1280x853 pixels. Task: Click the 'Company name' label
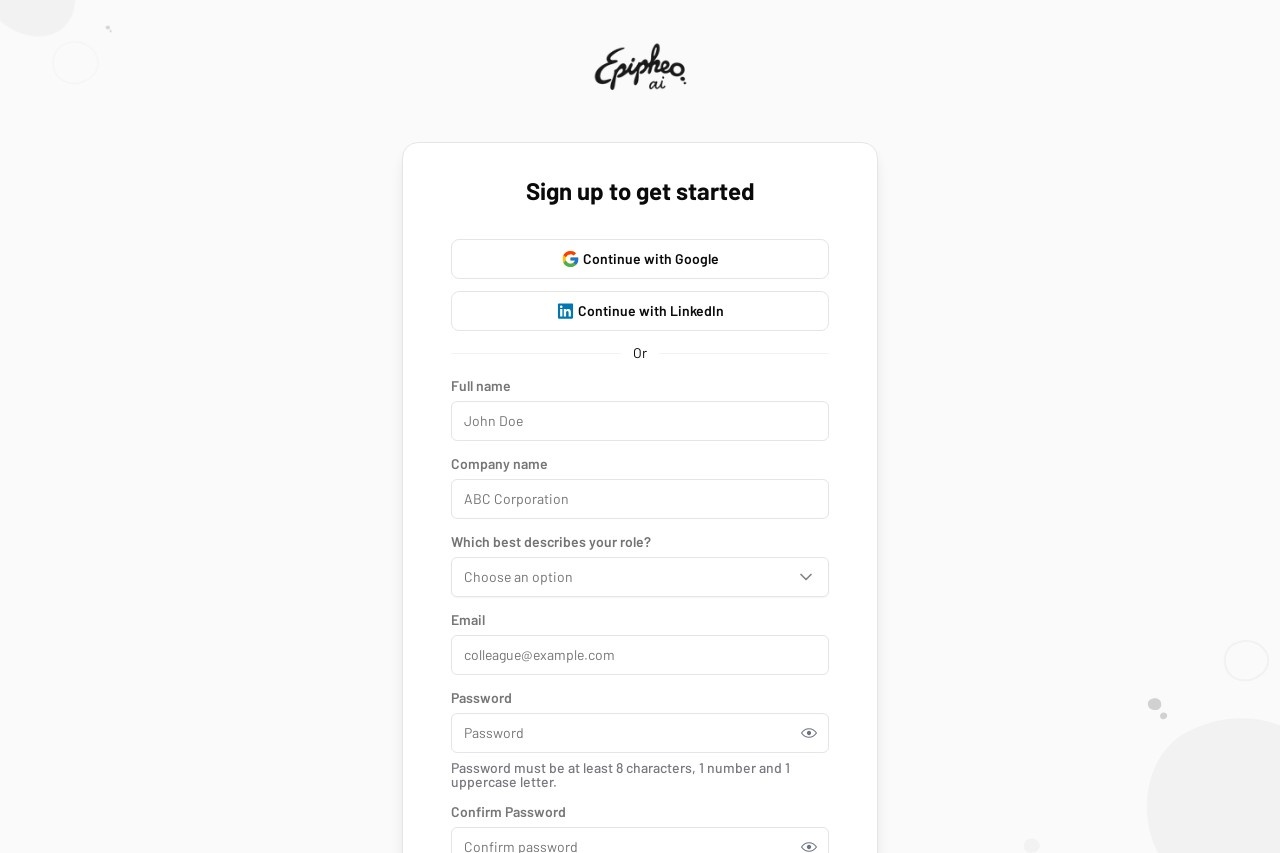coord(499,464)
